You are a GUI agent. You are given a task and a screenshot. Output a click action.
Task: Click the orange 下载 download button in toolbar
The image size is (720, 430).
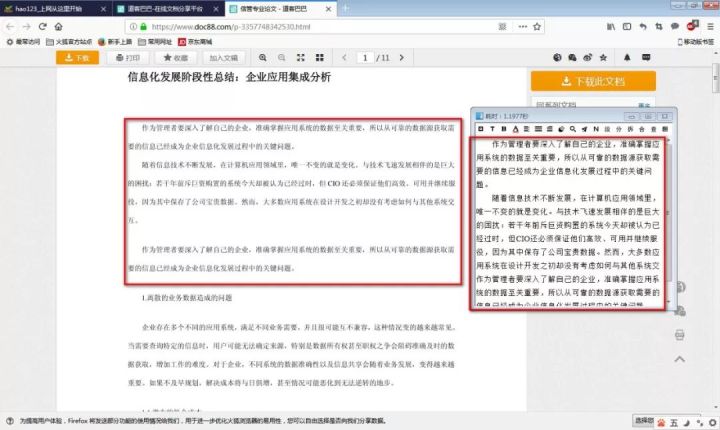pyautogui.click(x=77, y=58)
